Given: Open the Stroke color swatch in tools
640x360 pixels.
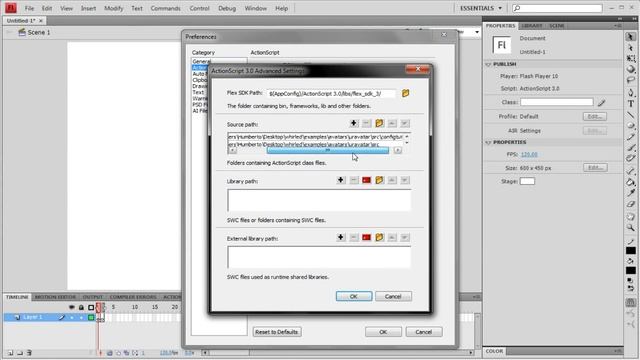Looking at the screenshot, I should 631,251.
